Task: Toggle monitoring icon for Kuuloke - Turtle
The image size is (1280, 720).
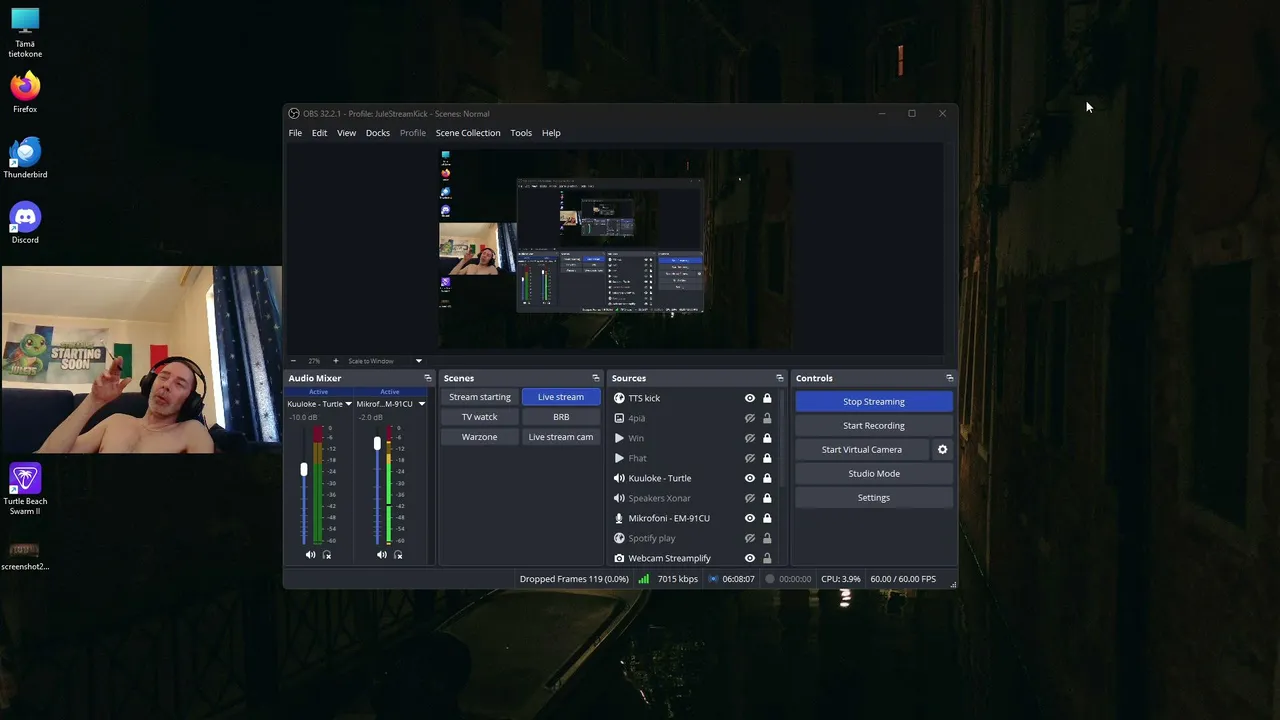Action: pos(326,554)
